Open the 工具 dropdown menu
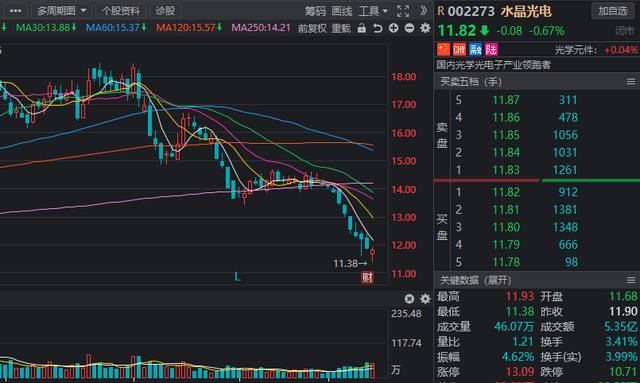Screen dimensions: 640x383 pos(373,11)
